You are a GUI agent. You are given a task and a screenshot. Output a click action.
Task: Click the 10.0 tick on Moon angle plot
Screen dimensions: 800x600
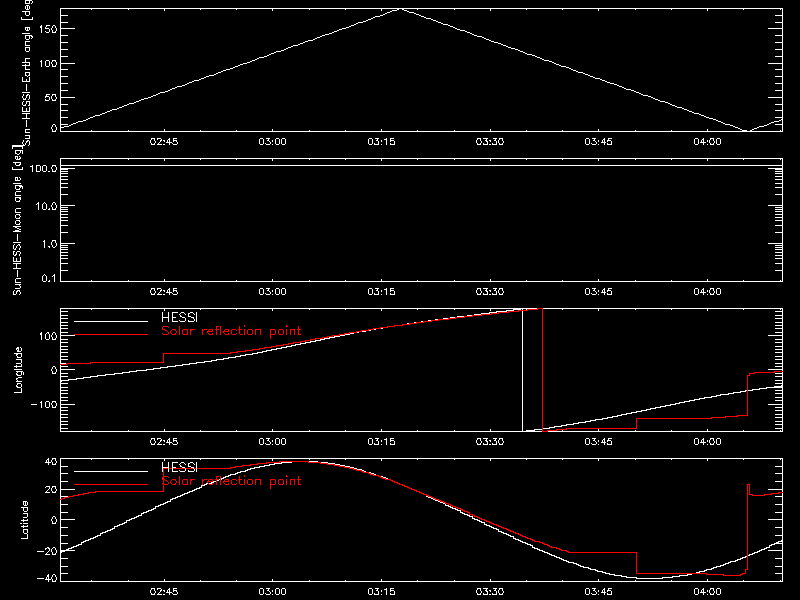[x=46, y=207]
